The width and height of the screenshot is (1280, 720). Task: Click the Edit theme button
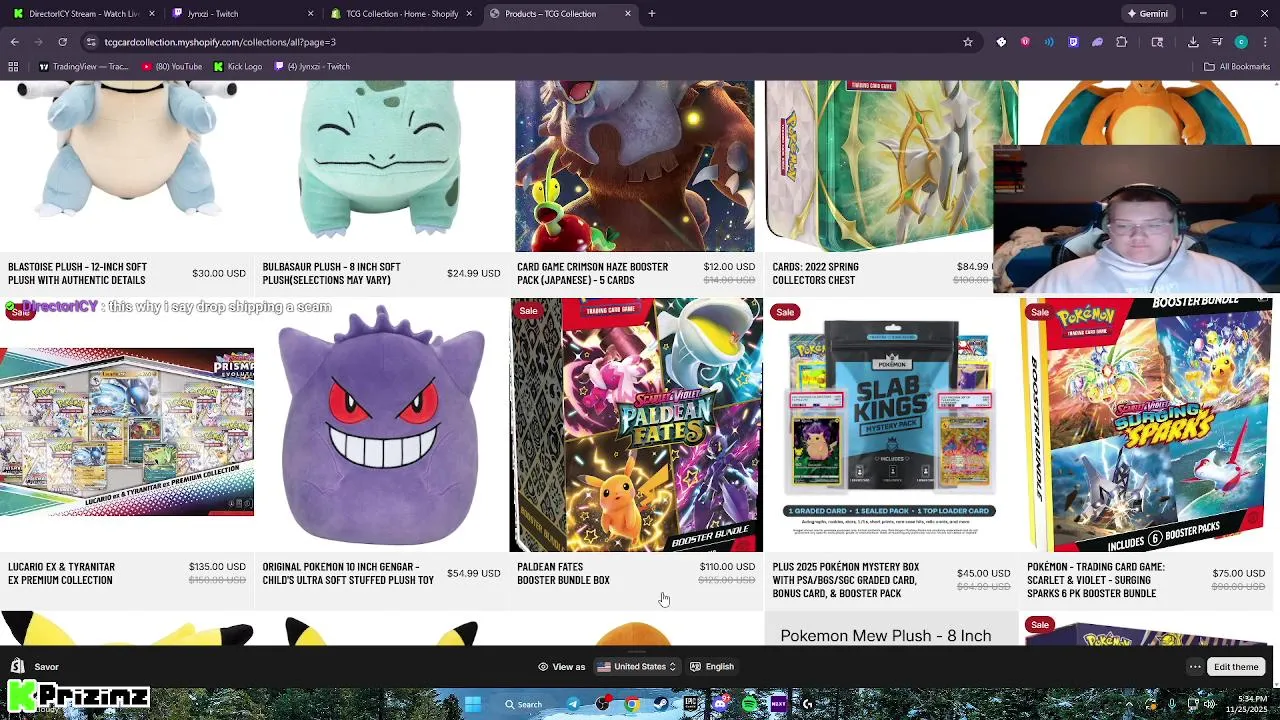(x=1236, y=667)
